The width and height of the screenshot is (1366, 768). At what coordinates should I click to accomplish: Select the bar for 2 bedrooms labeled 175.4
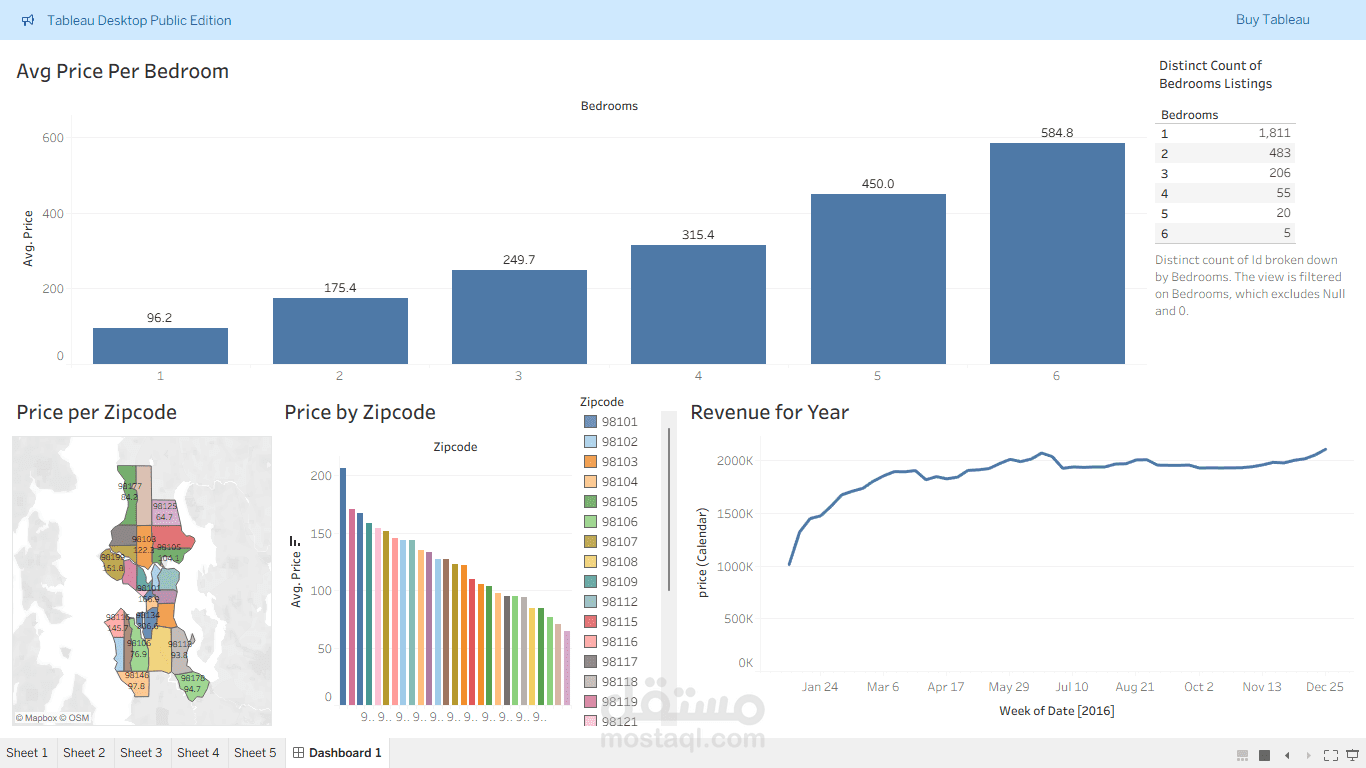[340, 331]
